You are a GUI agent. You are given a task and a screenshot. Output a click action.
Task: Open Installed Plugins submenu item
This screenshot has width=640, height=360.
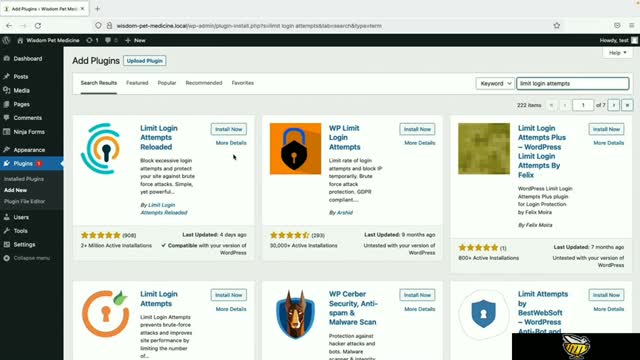24,179
